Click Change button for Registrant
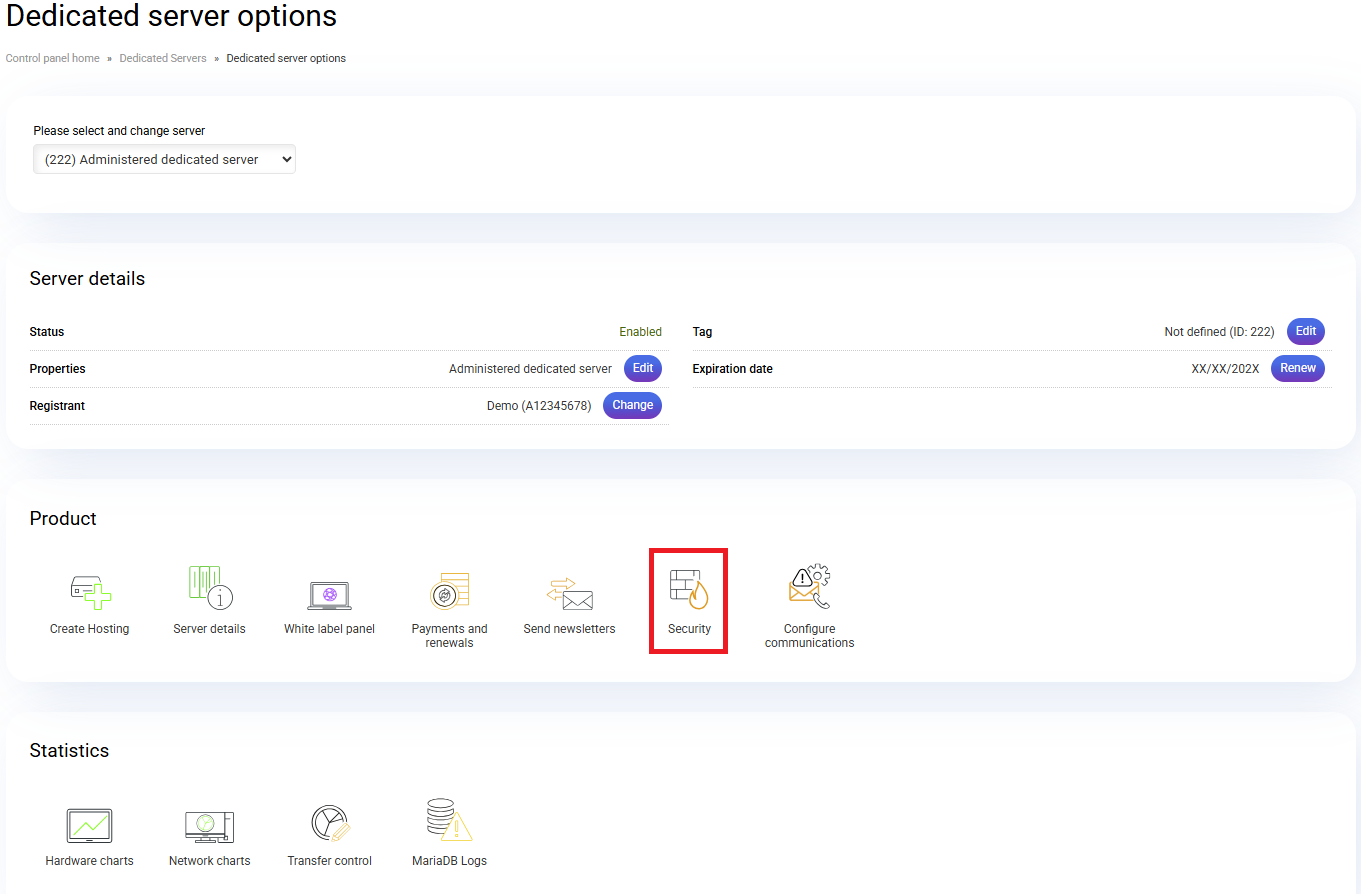 pyautogui.click(x=632, y=405)
